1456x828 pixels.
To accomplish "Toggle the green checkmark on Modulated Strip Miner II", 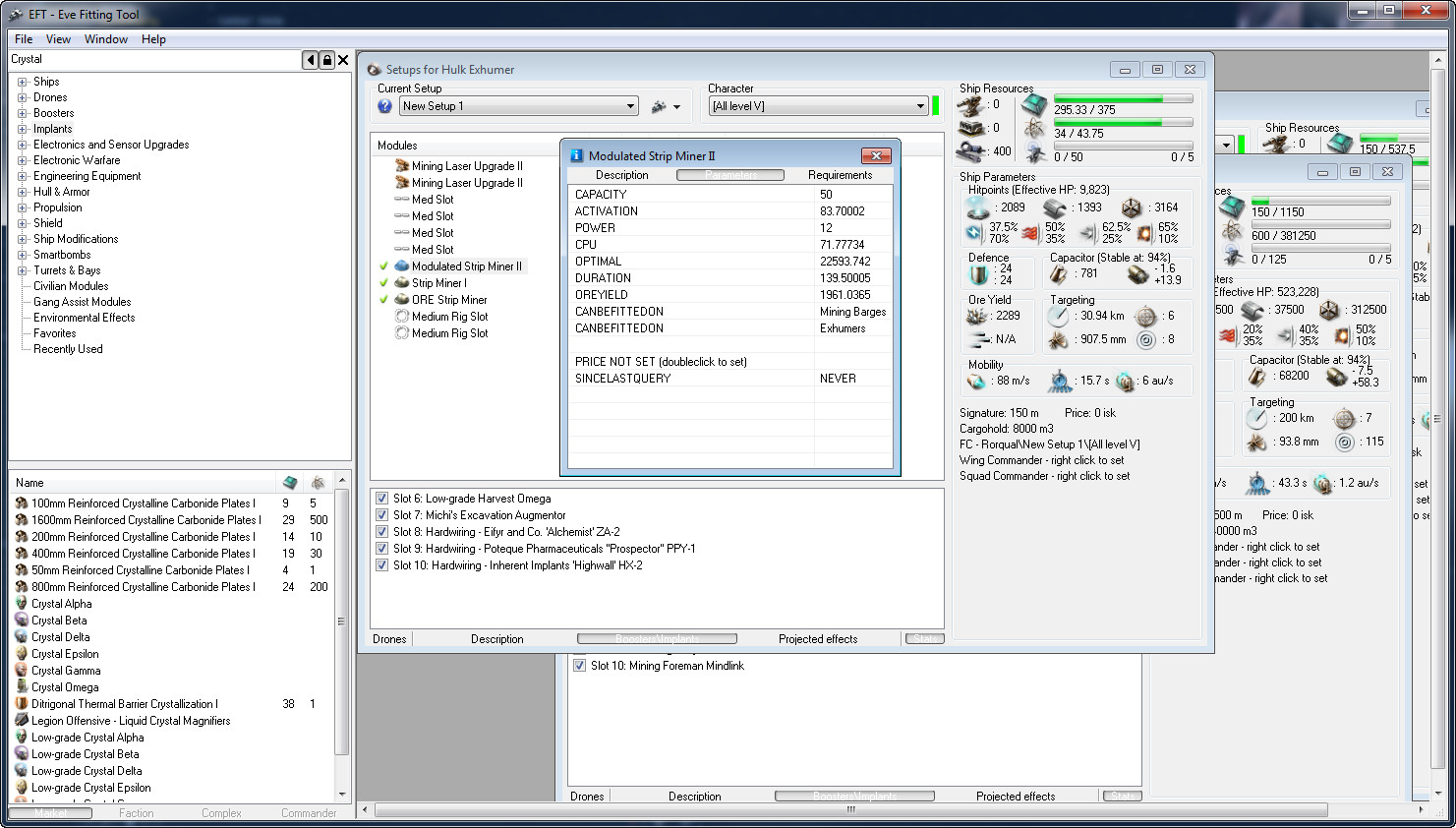I will 383,266.
